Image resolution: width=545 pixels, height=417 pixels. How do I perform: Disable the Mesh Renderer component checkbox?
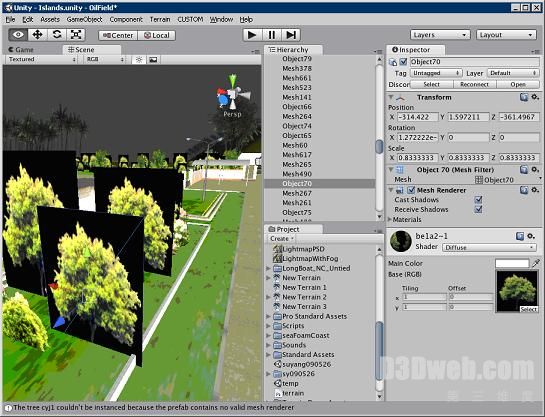[x=411, y=190]
